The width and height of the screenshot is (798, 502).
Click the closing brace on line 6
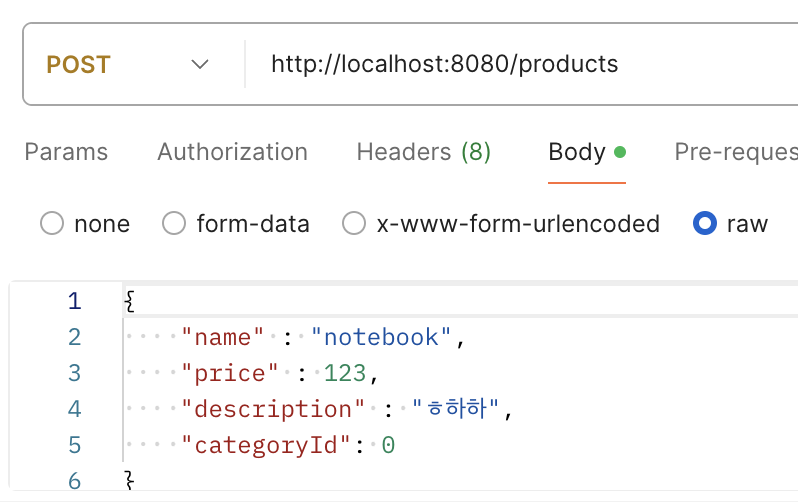tap(130, 481)
